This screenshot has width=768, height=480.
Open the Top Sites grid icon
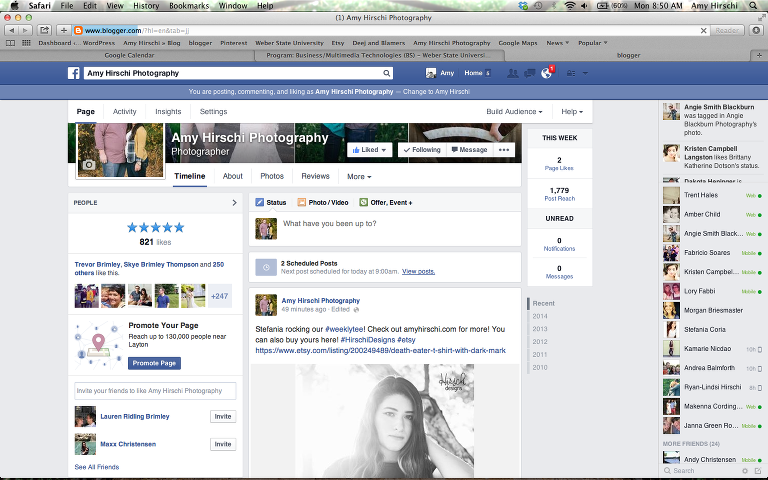click(26, 43)
